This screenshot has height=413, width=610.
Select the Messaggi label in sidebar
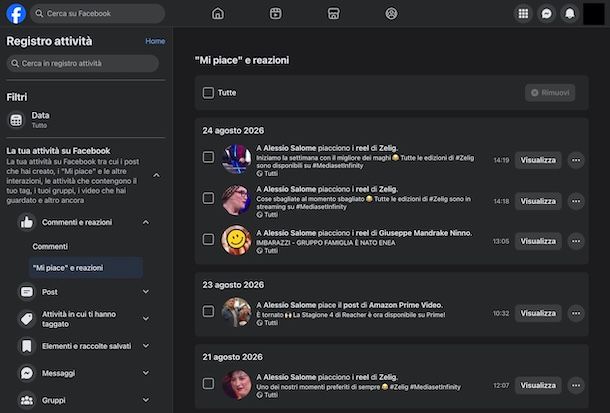coord(58,373)
